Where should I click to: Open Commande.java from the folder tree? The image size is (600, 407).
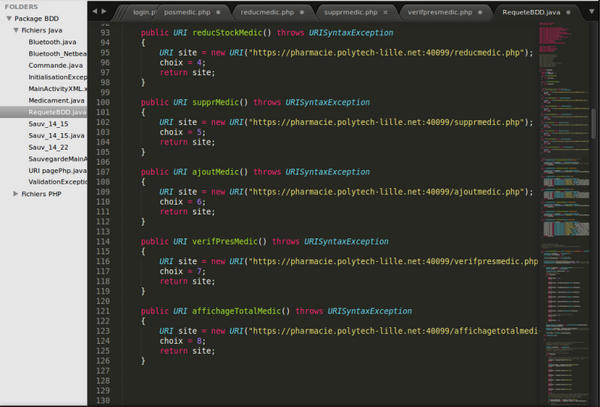[57, 65]
